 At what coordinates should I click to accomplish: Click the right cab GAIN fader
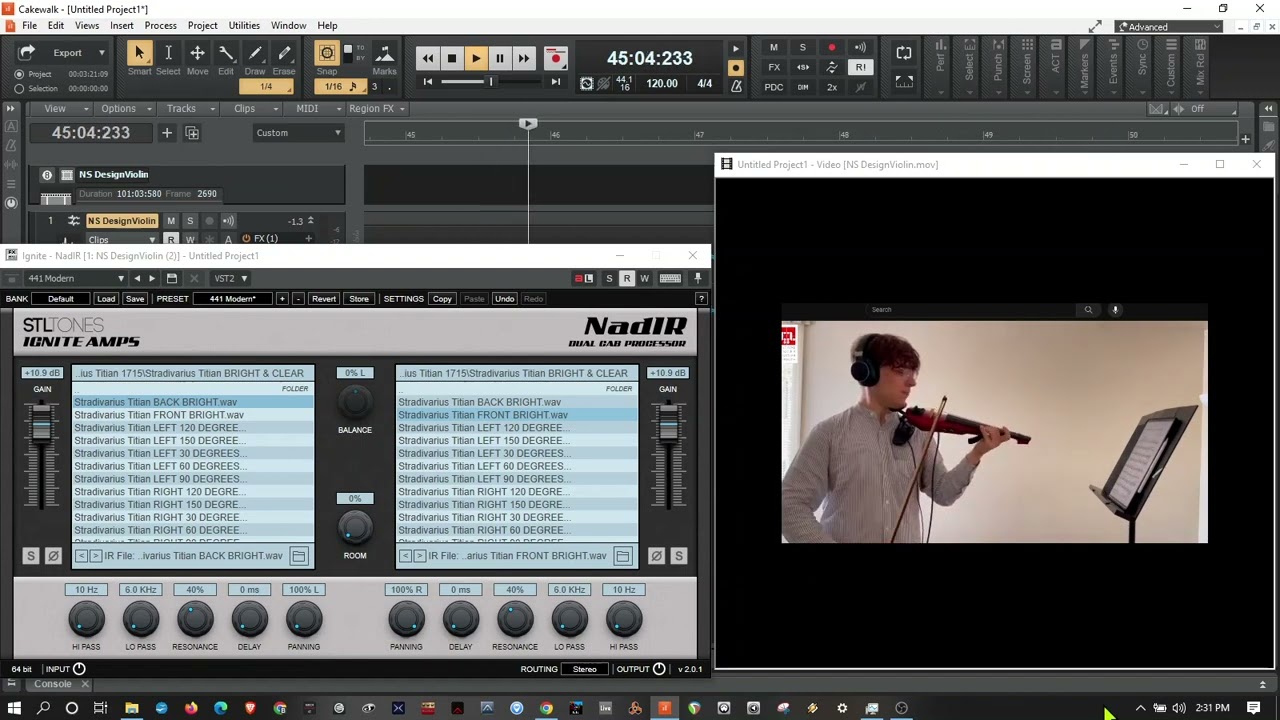coord(668,425)
